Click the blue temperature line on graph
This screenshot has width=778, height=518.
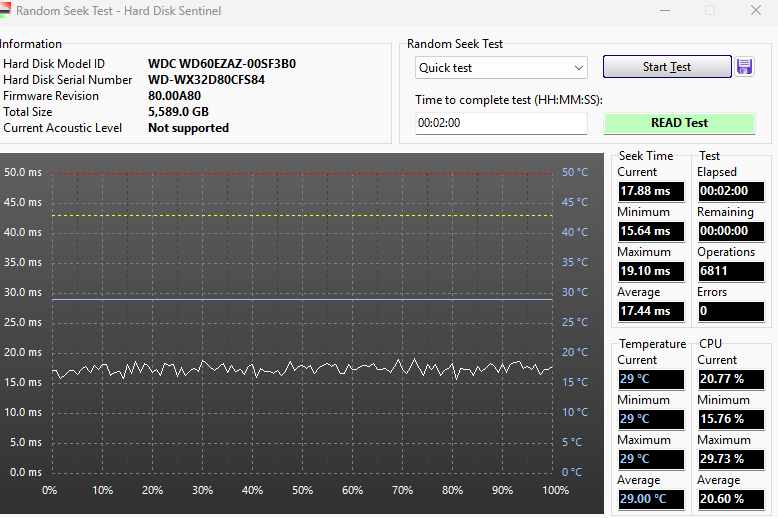pos(303,300)
